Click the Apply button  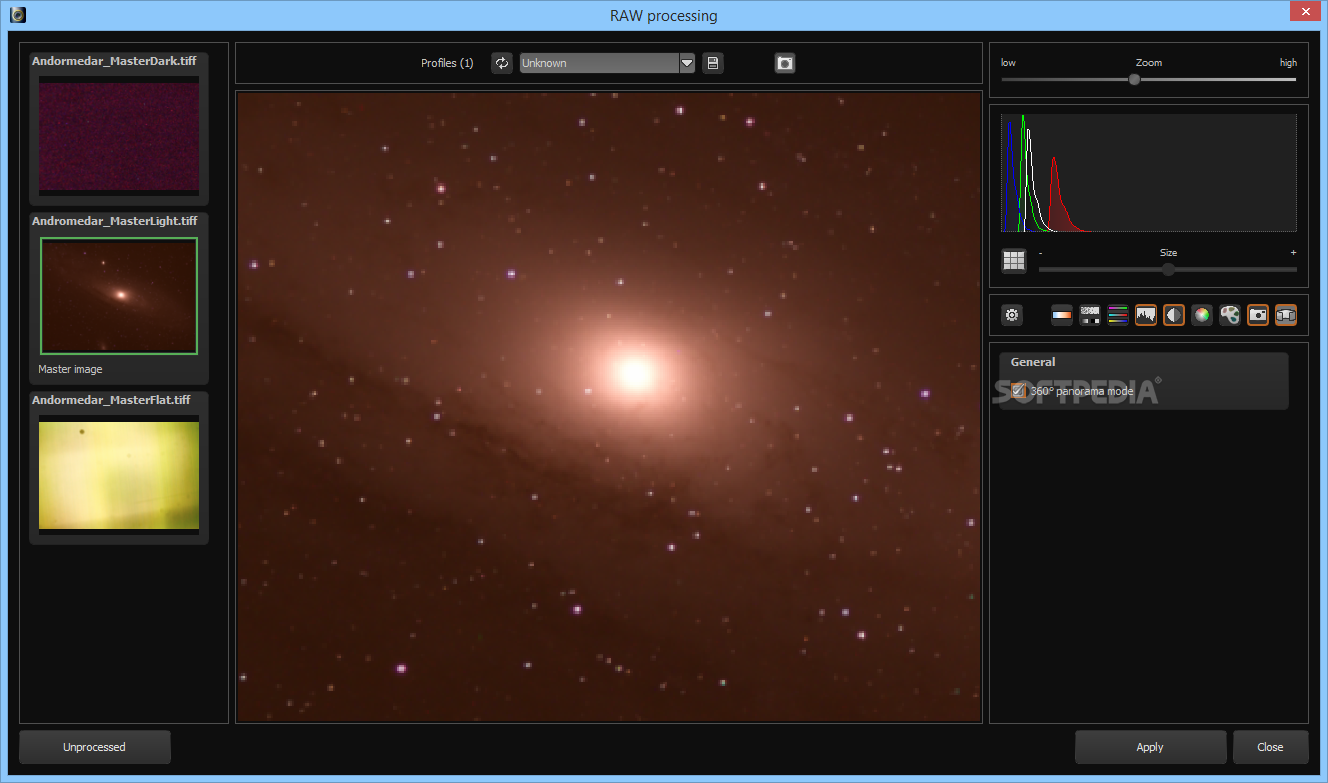point(1150,747)
